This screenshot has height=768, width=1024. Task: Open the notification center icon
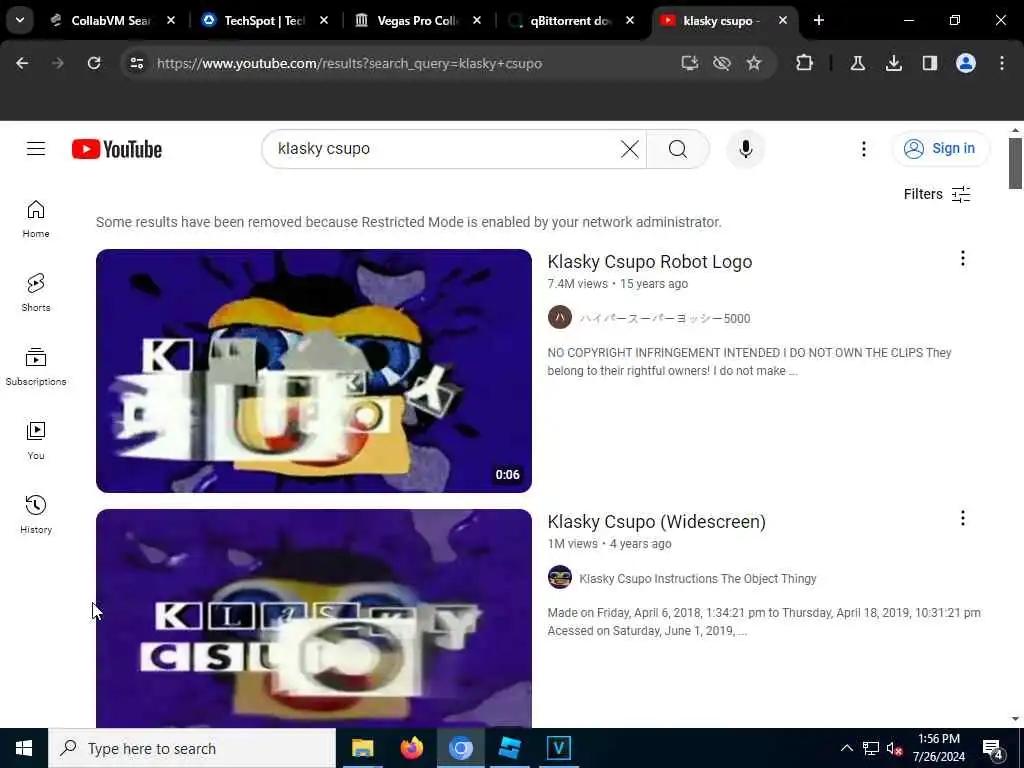(x=993, y=748)
